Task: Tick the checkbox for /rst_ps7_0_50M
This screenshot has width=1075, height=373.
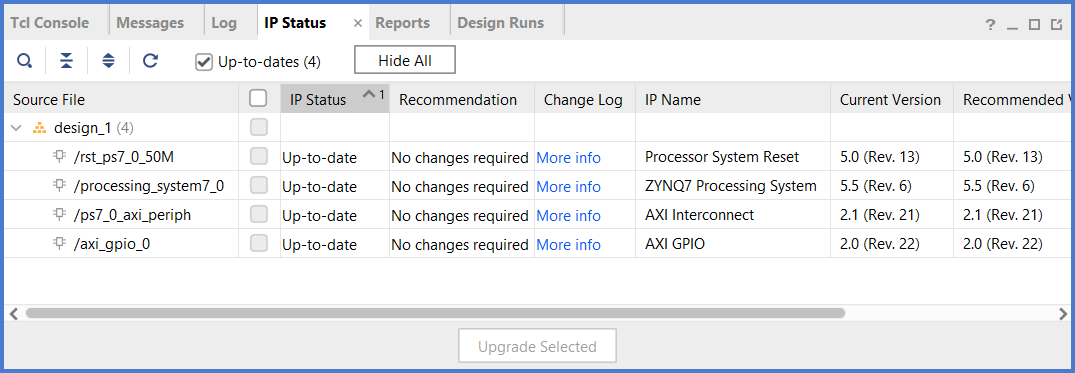Action: click(258, 157)
